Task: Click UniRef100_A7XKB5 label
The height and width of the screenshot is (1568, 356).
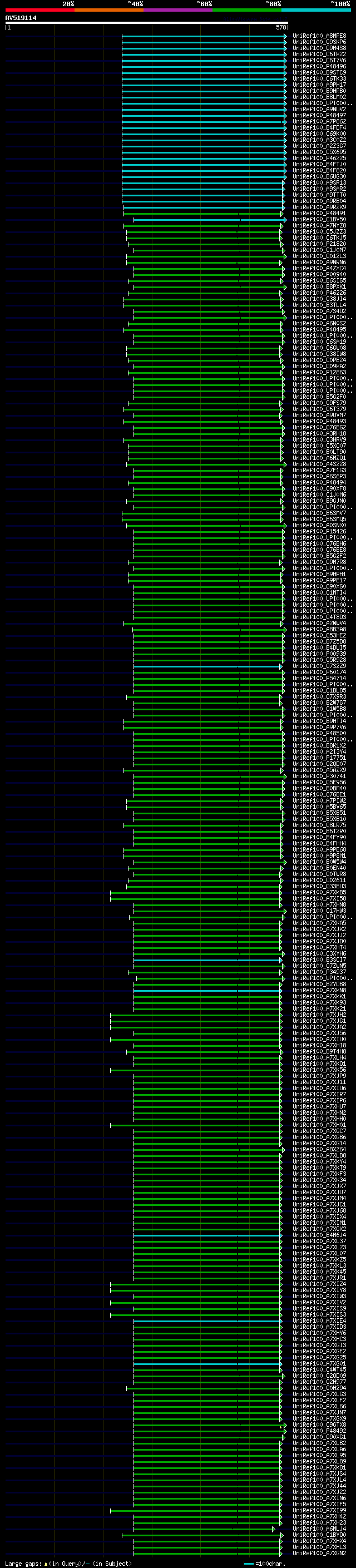Action: pyautogui.click(x=319, y=892)
